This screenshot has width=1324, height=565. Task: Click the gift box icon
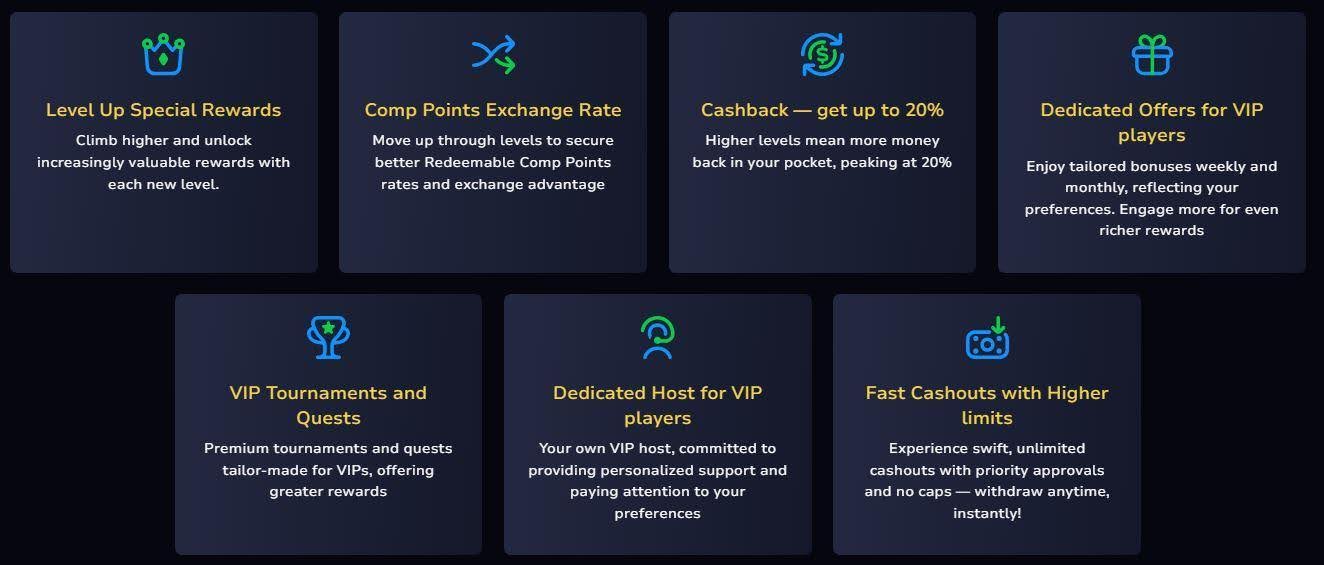(1152, 54)
